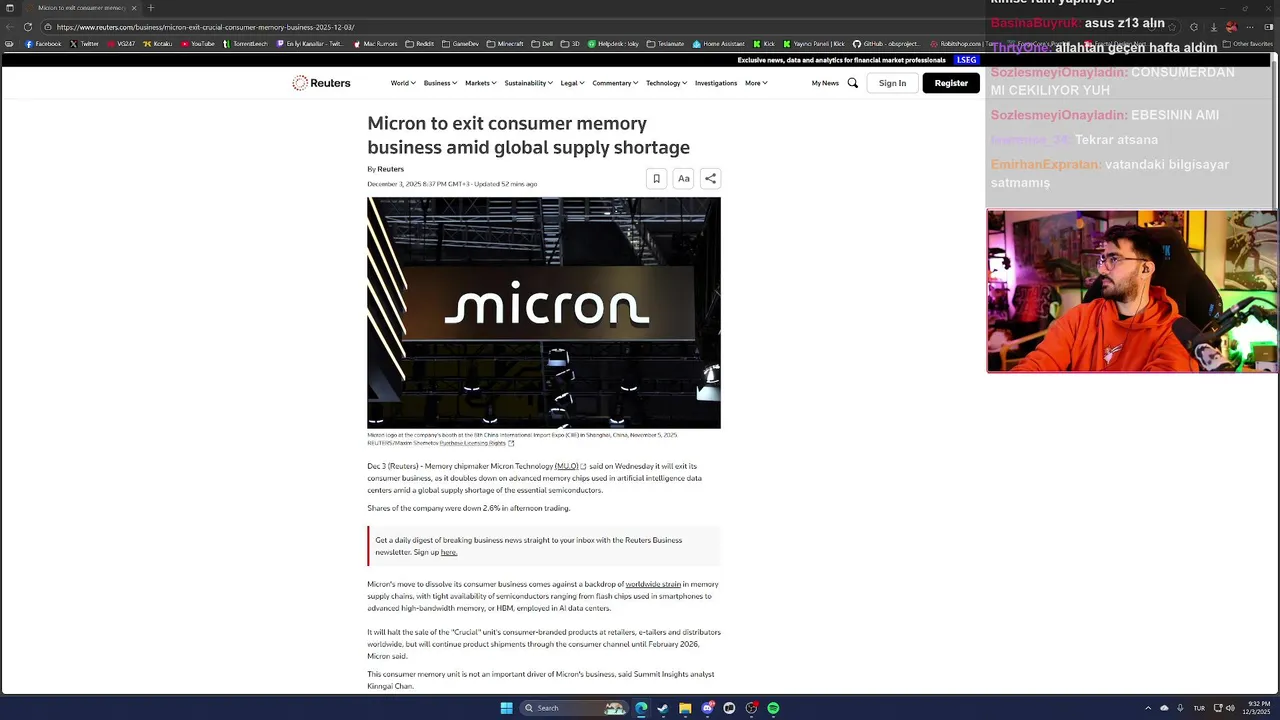Show hidden system tray icons chevron
The image size is (1280, 720).
pyautogui.click(x=1148, y=708)
